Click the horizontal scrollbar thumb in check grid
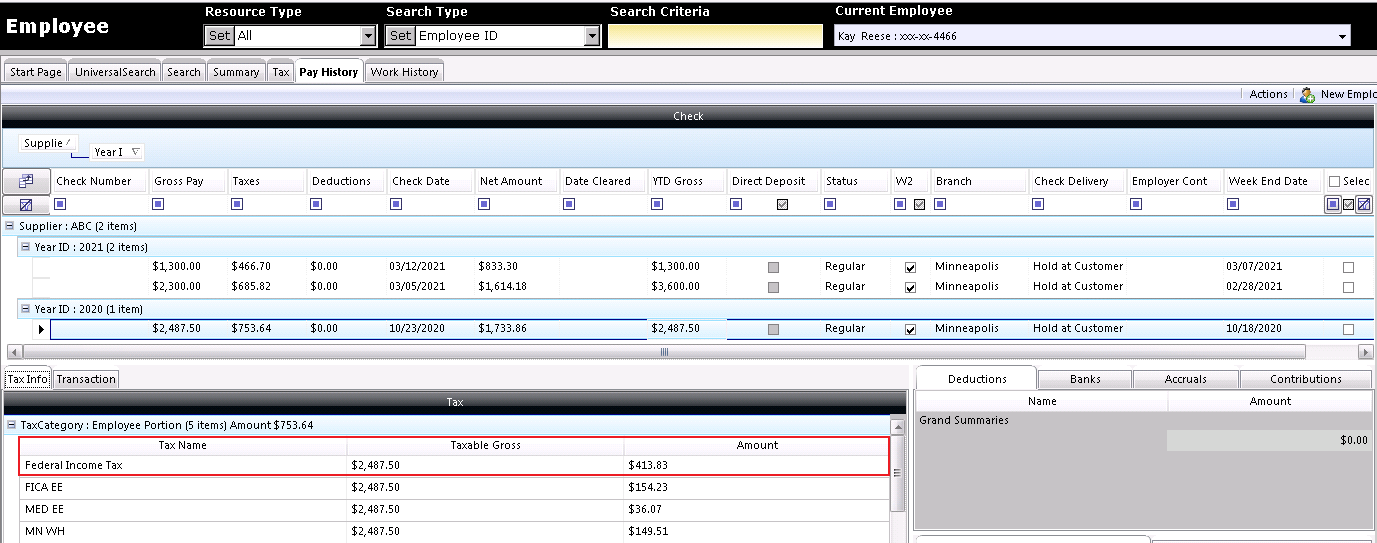 (664, 352)
